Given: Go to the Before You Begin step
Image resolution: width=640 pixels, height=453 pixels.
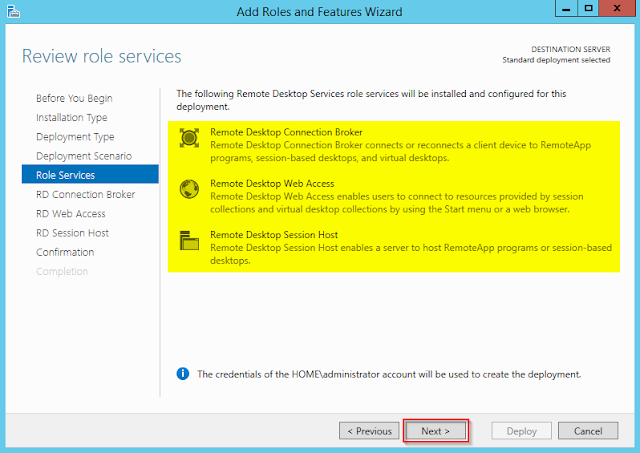Looking at the screenshot, I should (x=74, y=98).
